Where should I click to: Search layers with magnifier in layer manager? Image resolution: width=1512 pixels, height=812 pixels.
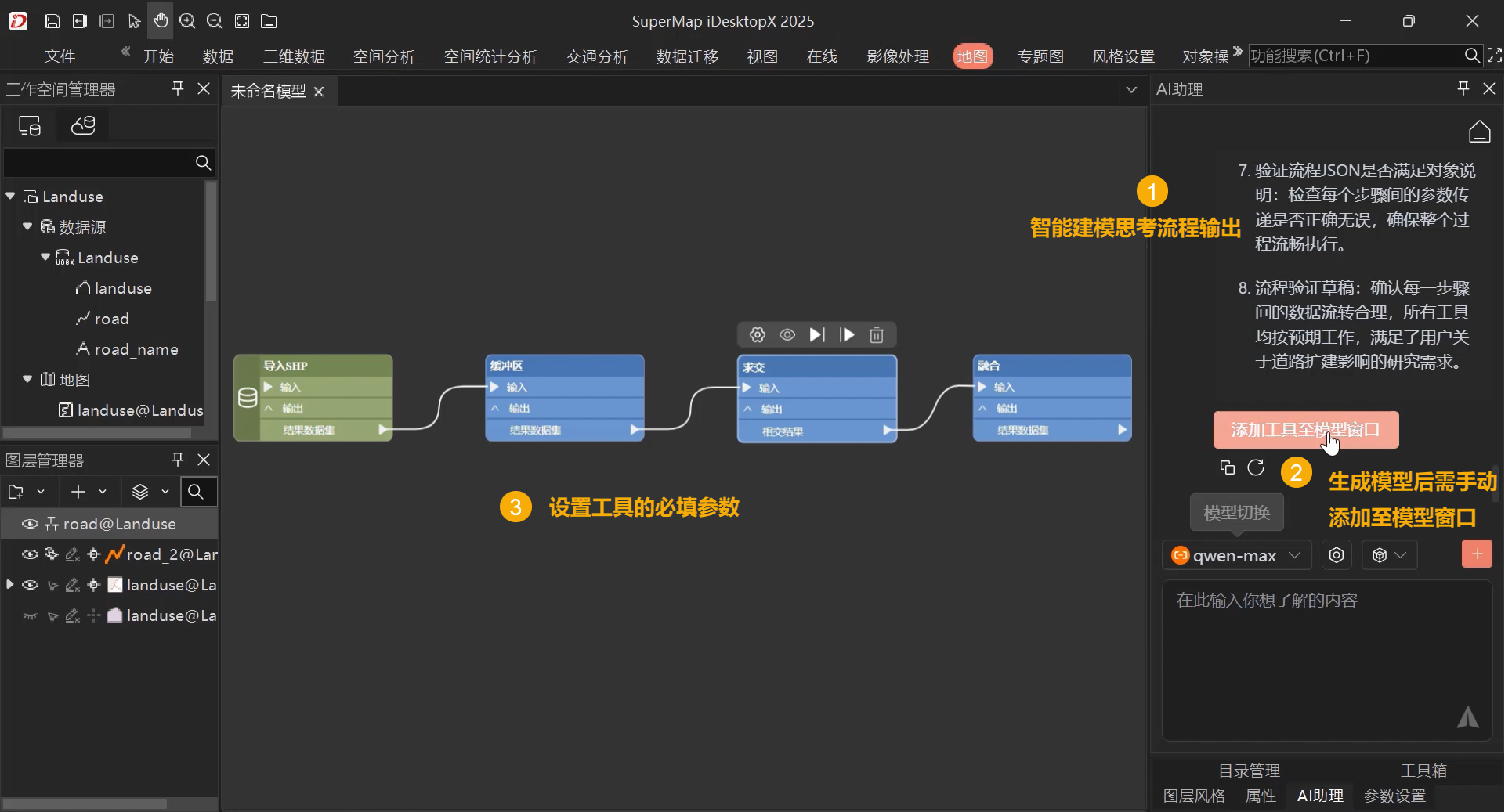click(197, 492)
